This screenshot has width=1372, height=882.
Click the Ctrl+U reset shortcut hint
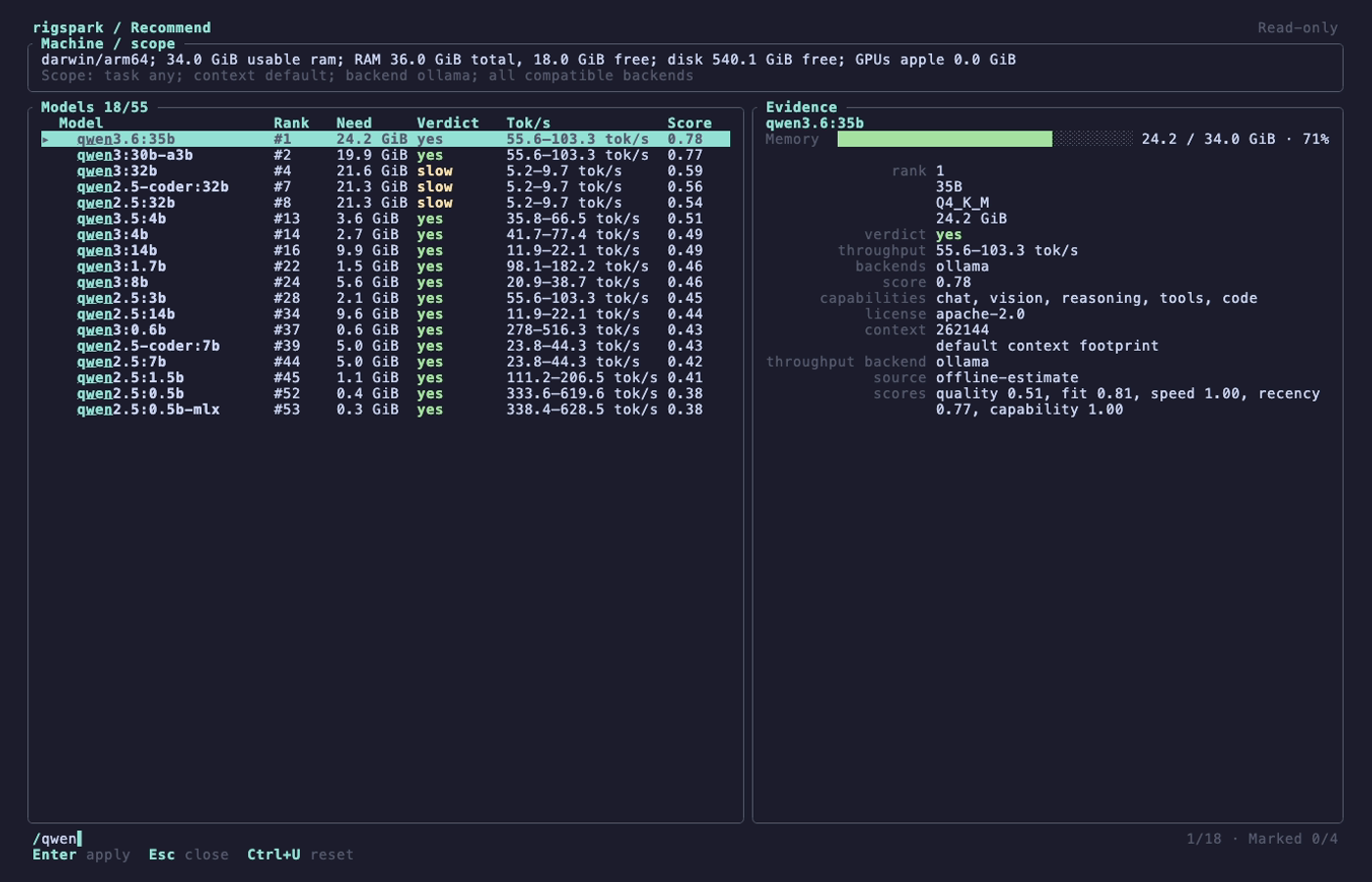pos(300,855)
